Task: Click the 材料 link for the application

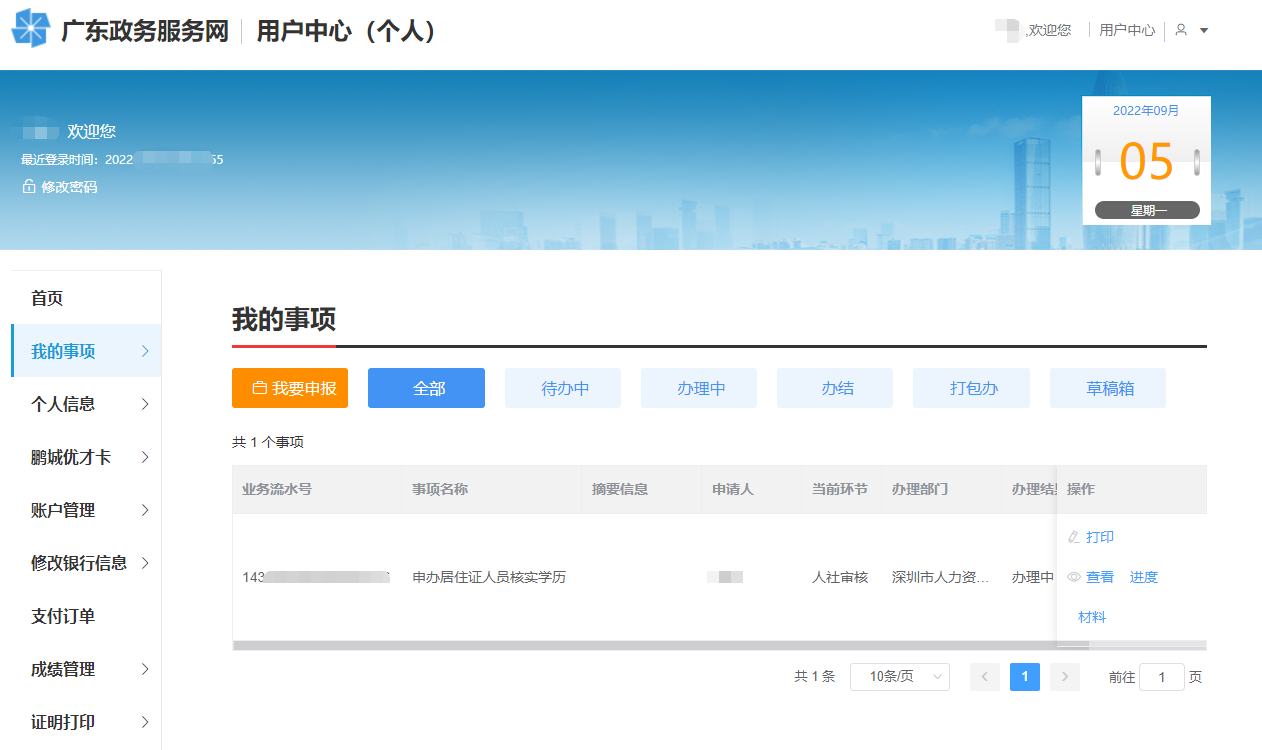Action: pyautogui.click(x=1092, y=617)
